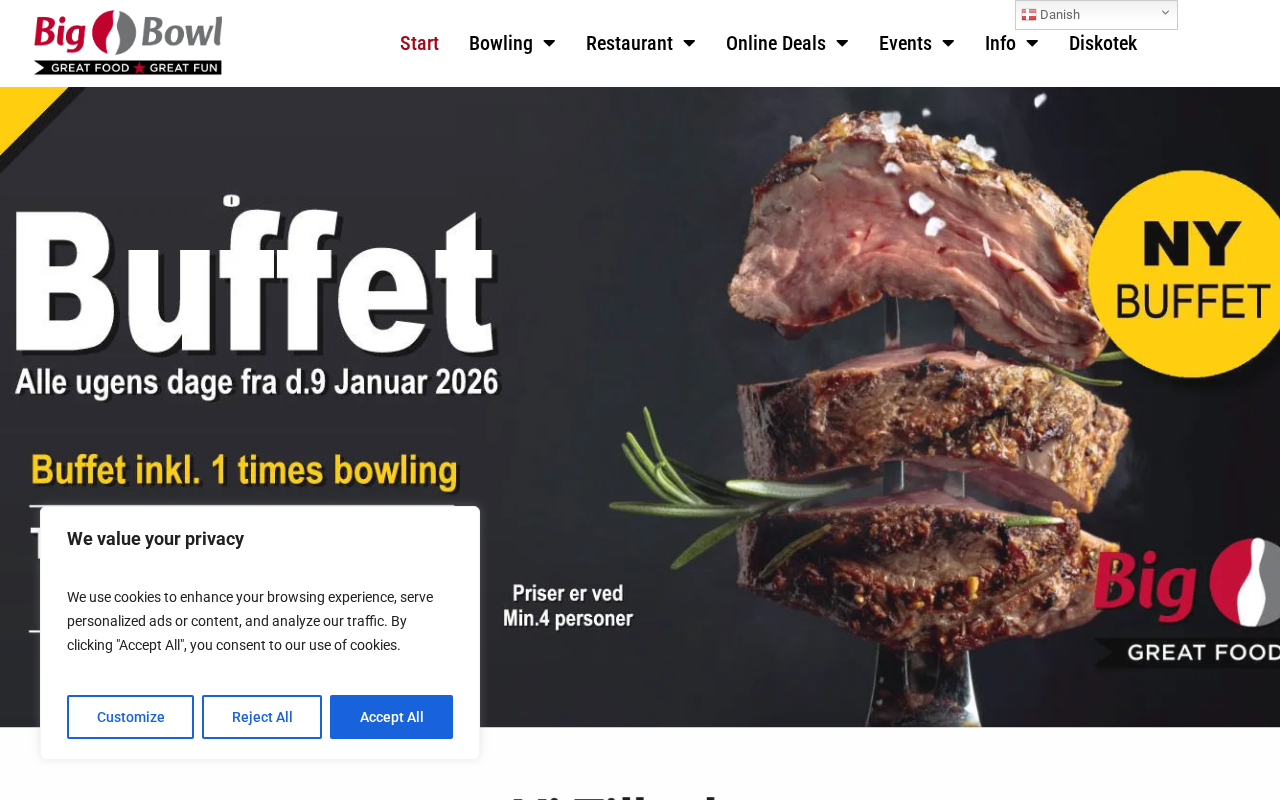Open the Start menu item
The width and height of the screenshot is (1280, 800).
pos(419,43)
